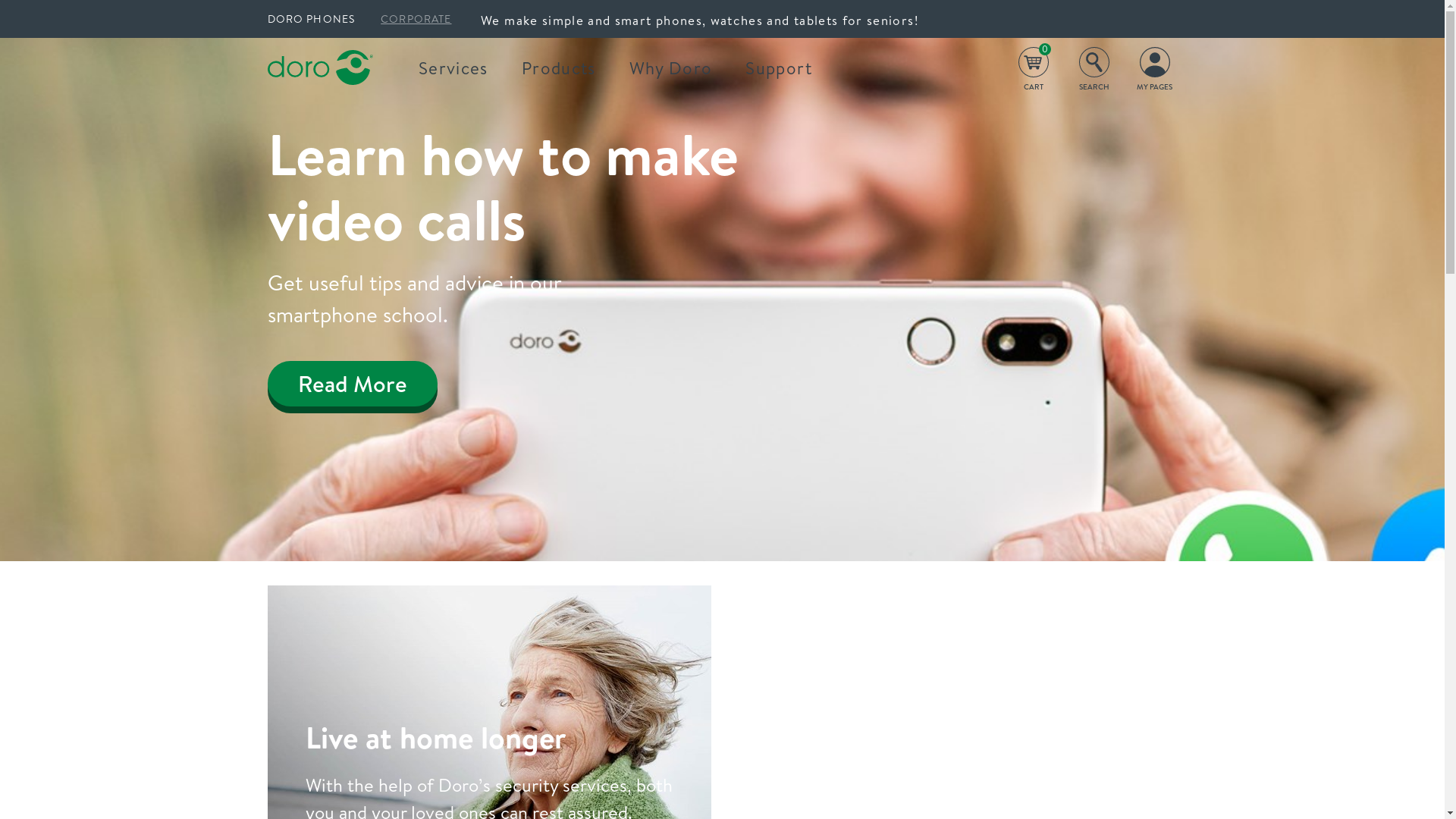Open the Live at home longer card
1456x819 pixels.
click(x=488, y=702)
